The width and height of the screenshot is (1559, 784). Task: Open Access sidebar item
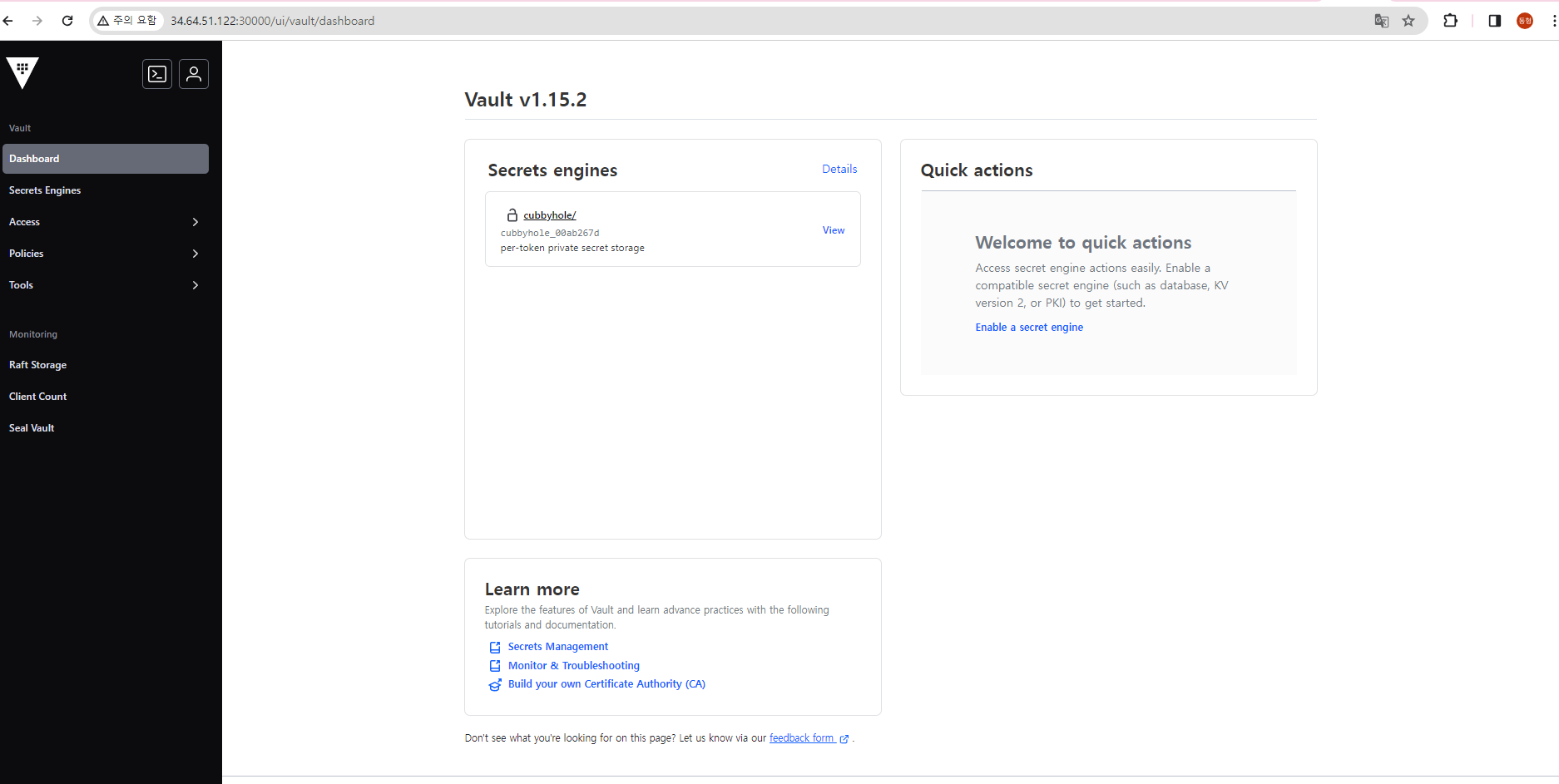(x=106, y=222)
